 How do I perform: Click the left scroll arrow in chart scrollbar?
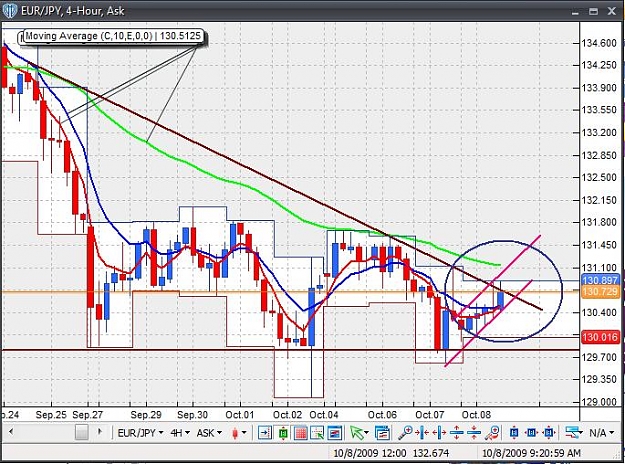point(11,432)
